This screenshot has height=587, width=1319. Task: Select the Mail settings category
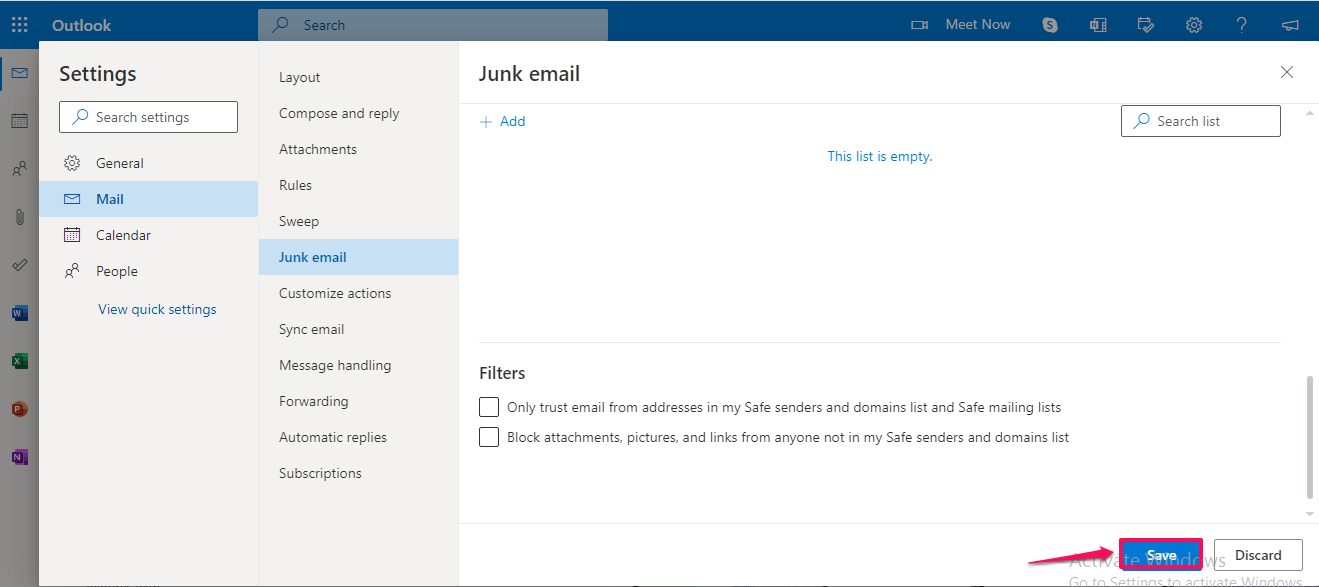coord(110,198)
